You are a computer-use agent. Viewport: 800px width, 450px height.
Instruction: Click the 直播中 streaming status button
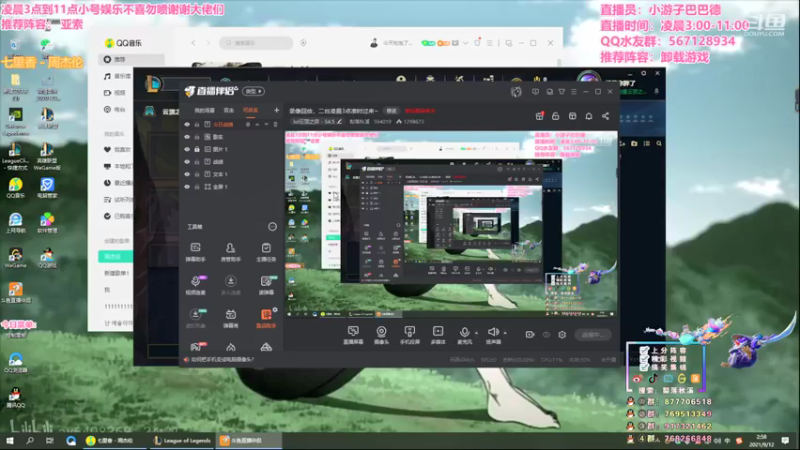[592, 335]
